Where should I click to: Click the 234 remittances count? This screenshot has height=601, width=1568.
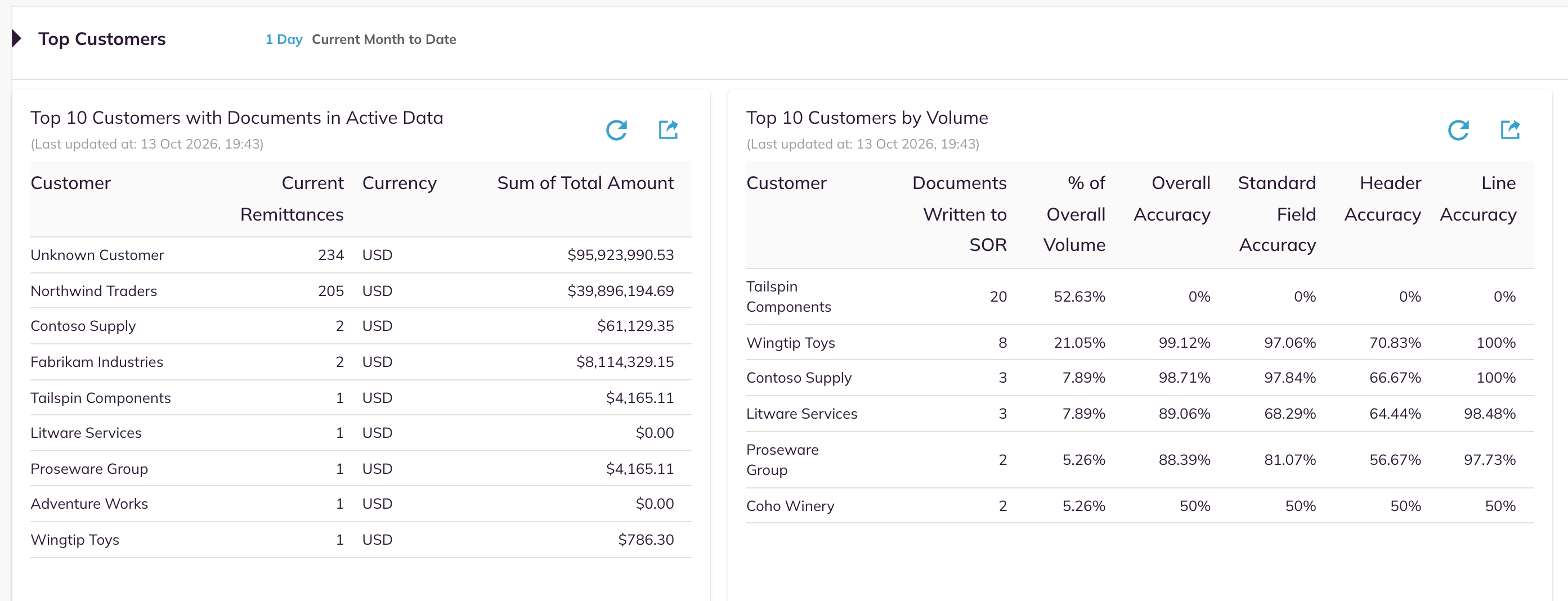(x=330, y=255)
